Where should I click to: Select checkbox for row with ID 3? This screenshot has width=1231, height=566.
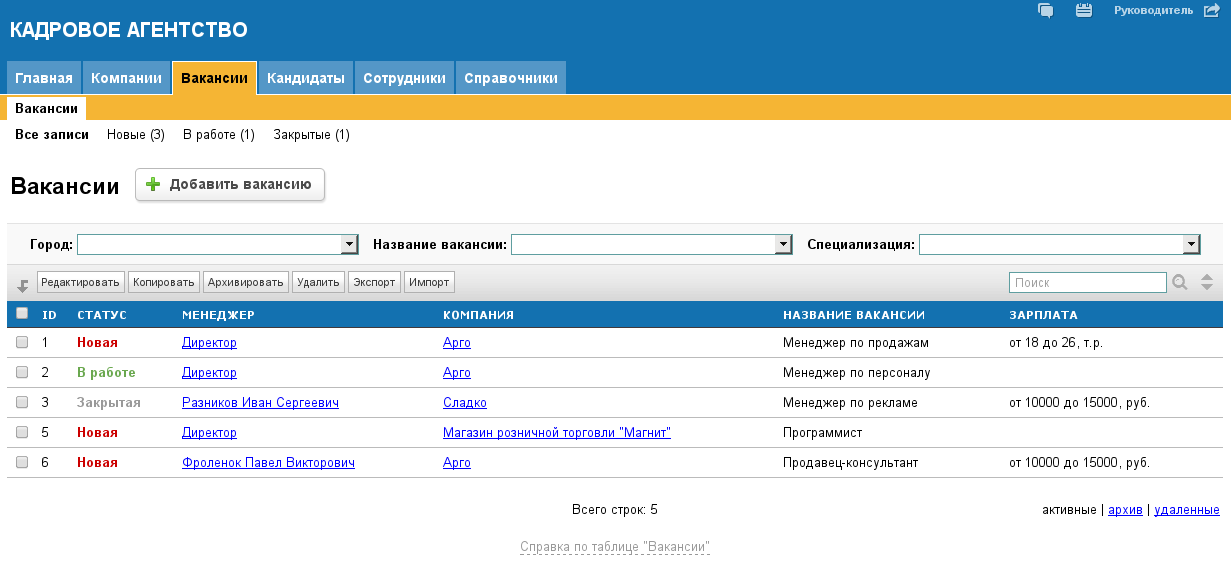[x=22, y=403]
